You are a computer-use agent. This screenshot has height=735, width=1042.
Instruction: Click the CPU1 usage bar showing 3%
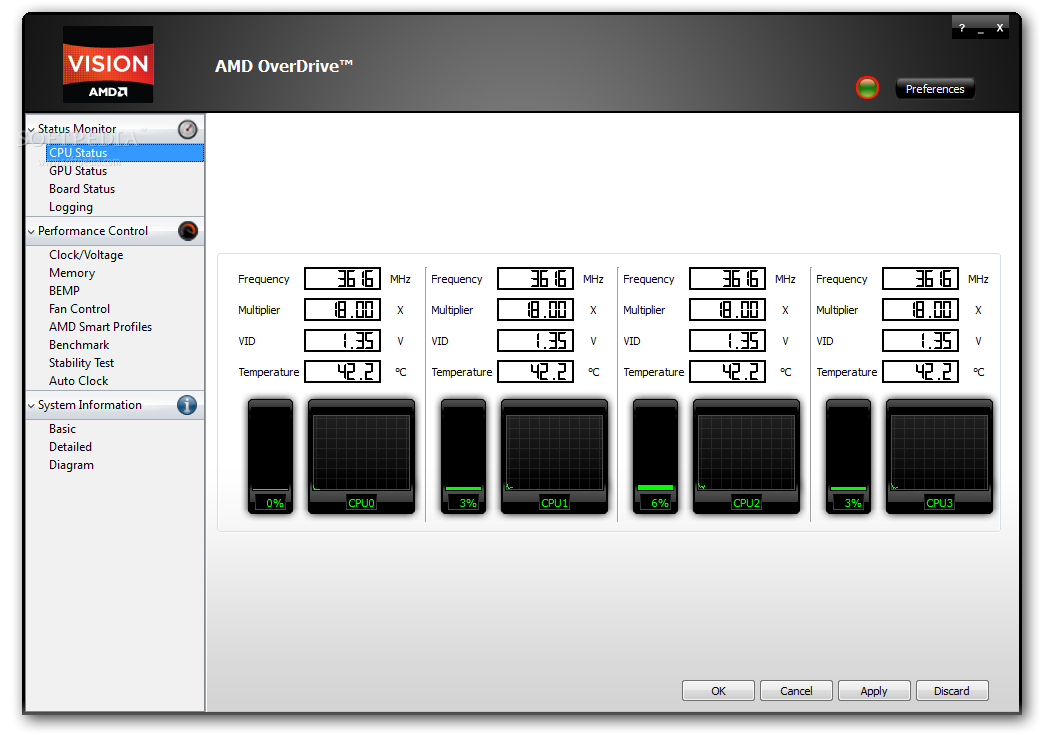coord(463,457)
